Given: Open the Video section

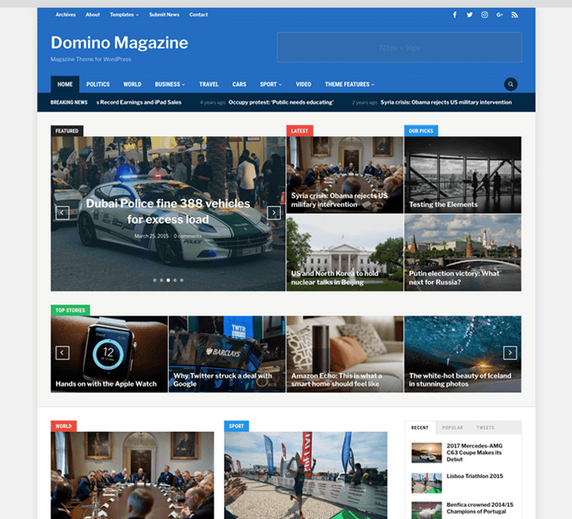Looking at the screenshot, I should point(303,84).
